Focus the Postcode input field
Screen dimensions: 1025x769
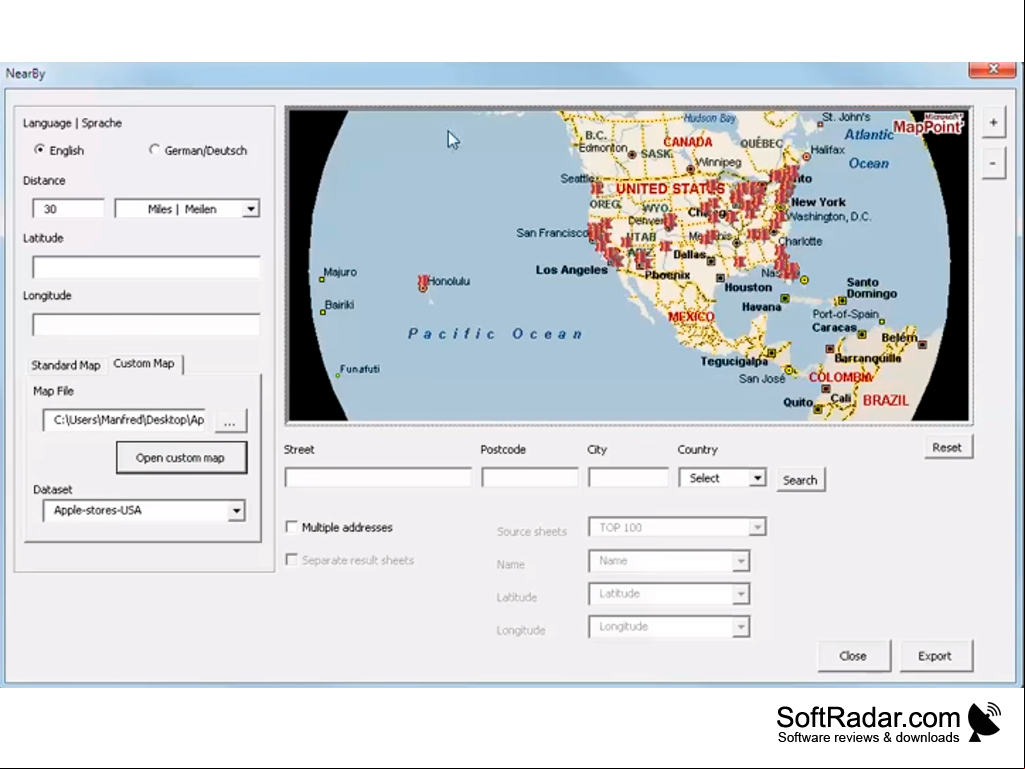pyautogui.click(x=529, y=477)
